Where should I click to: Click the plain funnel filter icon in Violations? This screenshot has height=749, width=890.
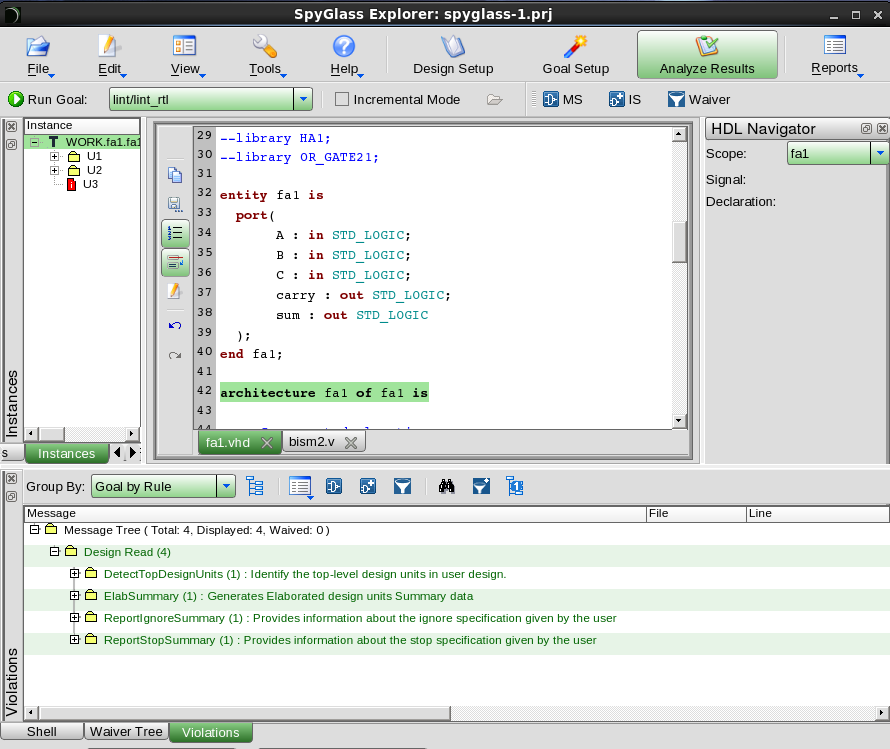click(402, 486)
